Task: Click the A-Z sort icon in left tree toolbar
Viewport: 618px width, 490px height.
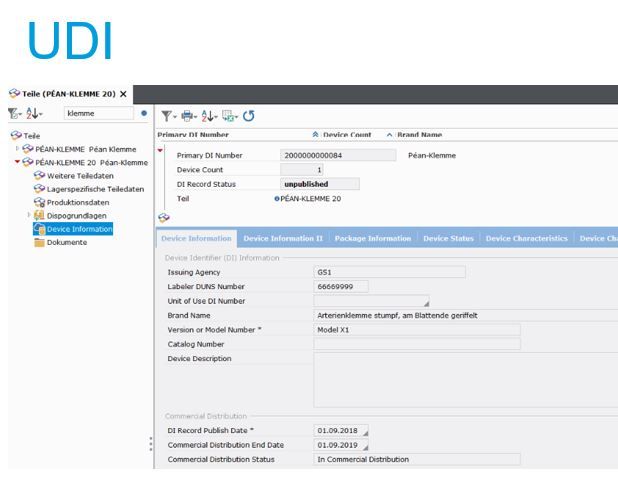Action: [32, 114]
